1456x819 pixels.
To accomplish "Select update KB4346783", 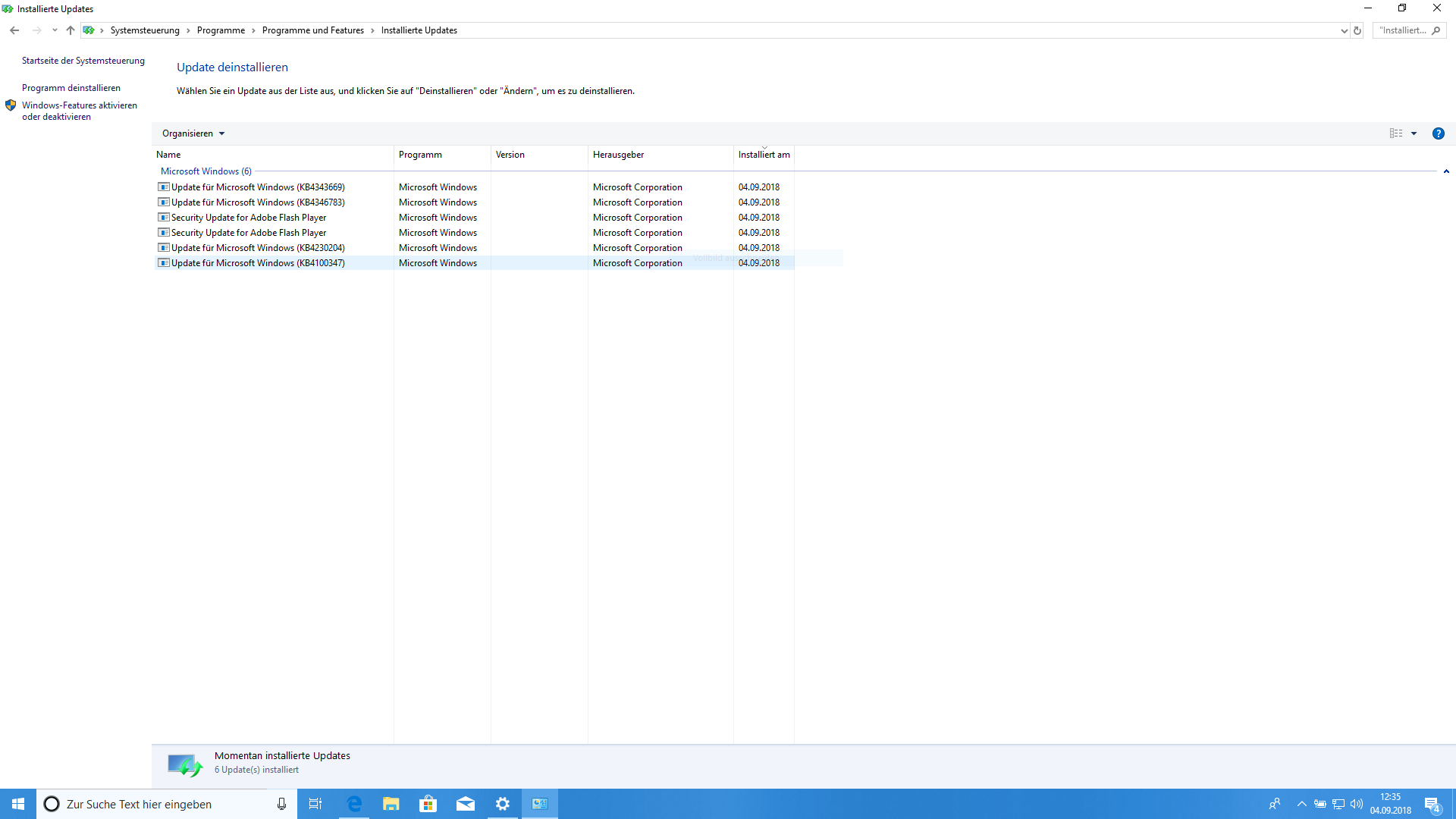I will [x=473, y=202].
